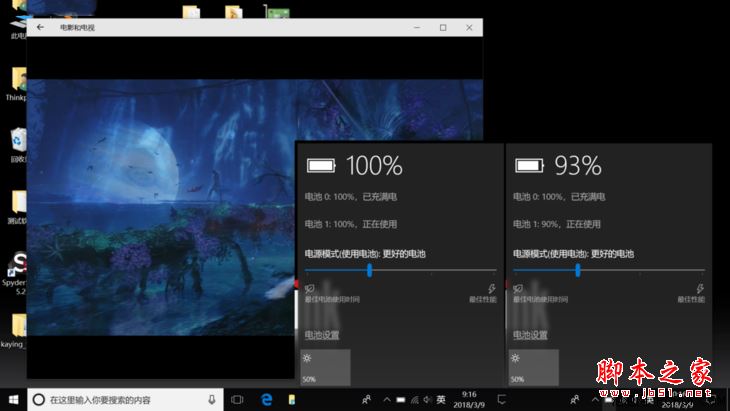Expand hidden tray icons chevron left of 英
This screenshot has width=730, height=411.
[x=387, y=400]
